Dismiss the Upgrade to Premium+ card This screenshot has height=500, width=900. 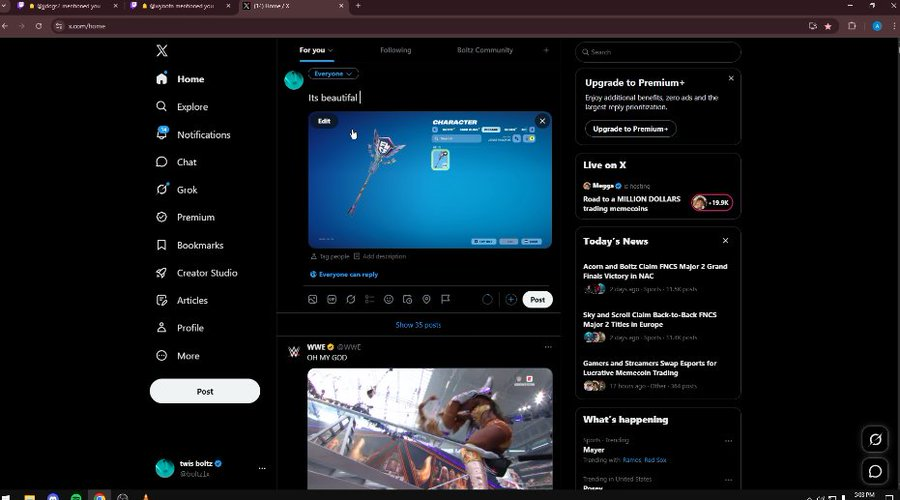tap(731, 78)
